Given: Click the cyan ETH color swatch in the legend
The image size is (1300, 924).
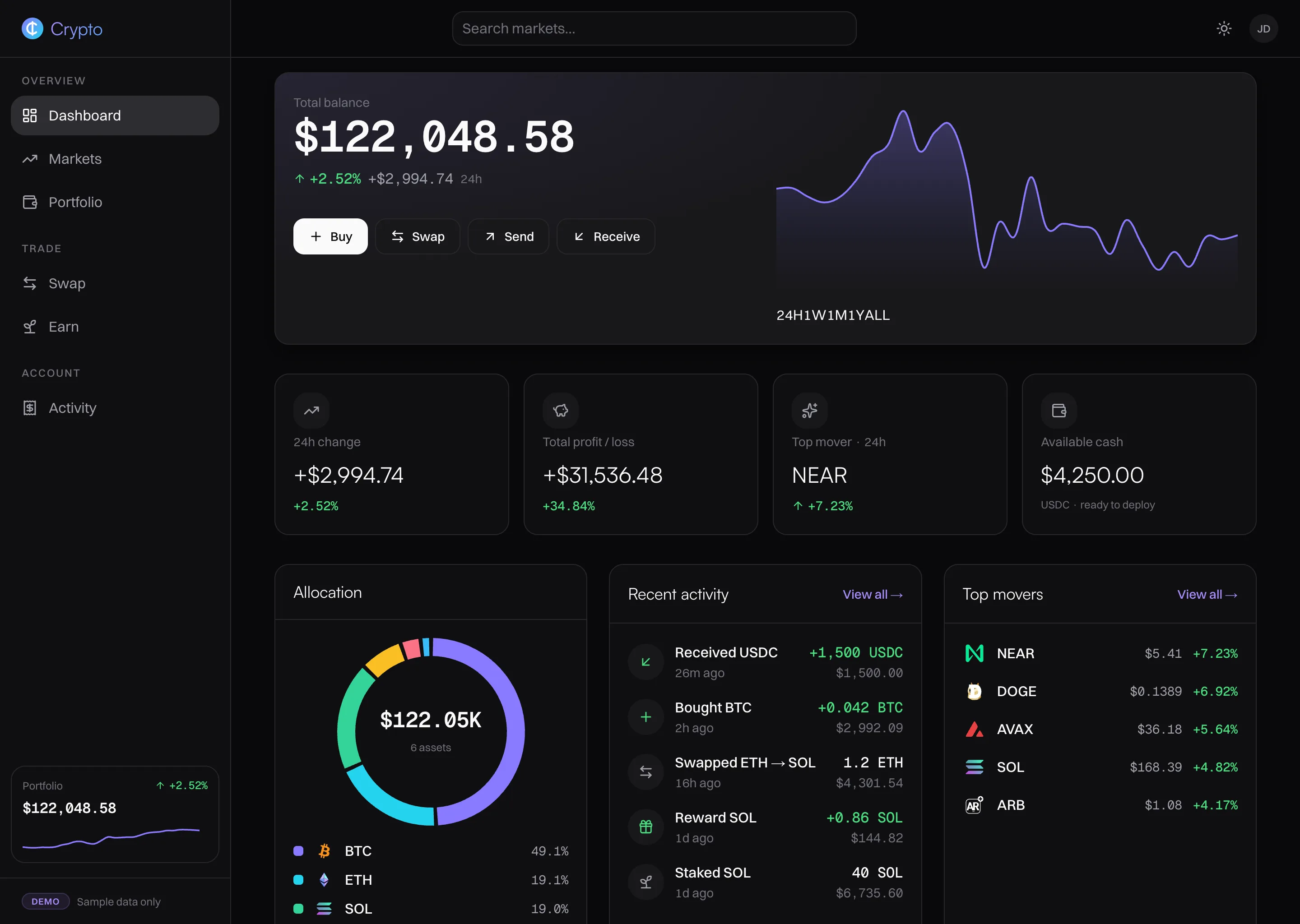Looking at the screenshot, I should click(x=298, y=880).
